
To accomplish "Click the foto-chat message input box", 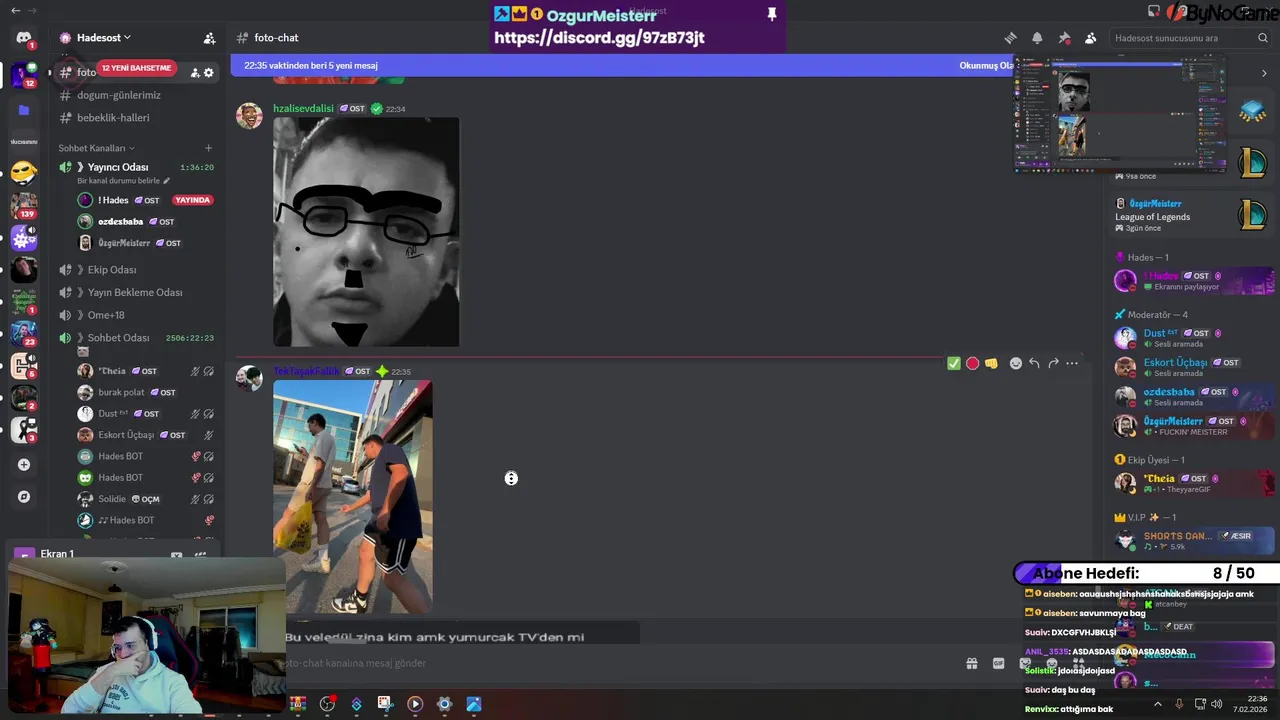I will coord(600,663).
